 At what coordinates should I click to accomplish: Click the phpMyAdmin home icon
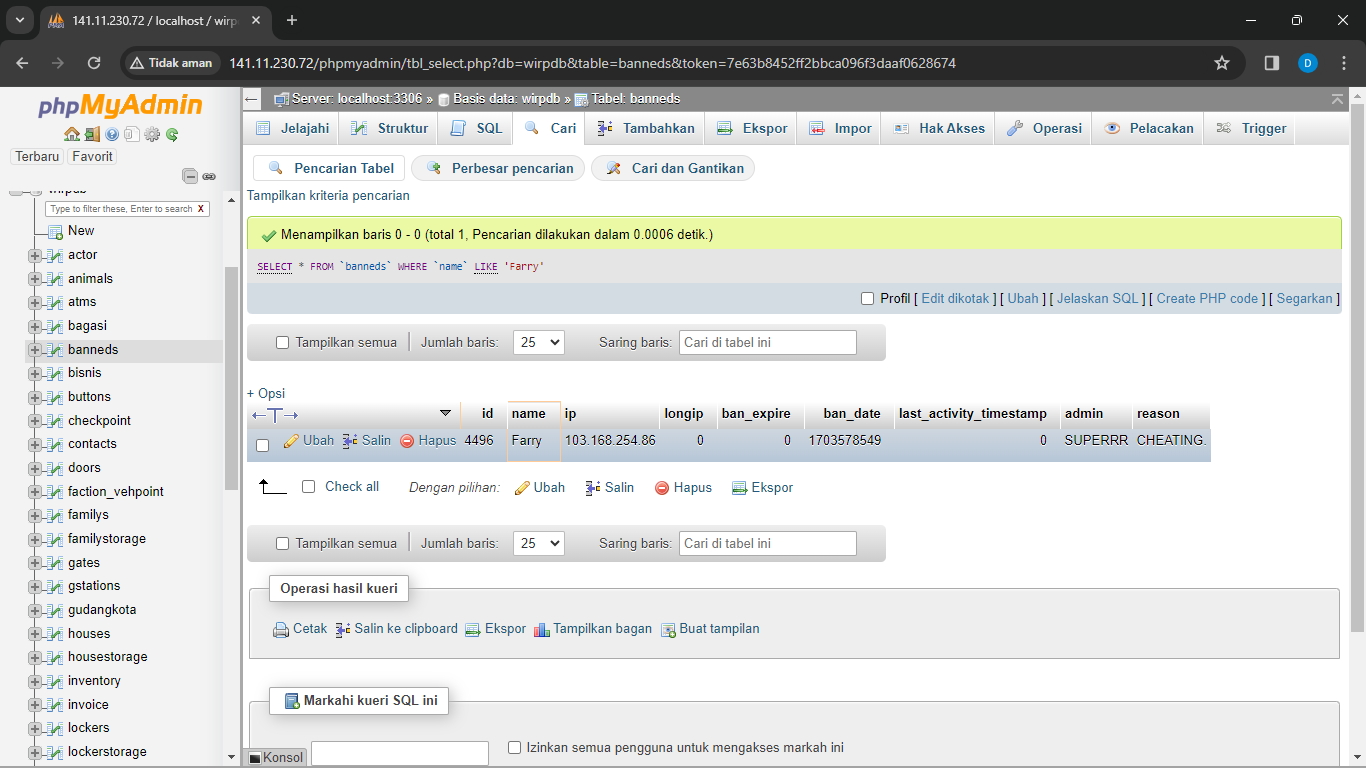(71, 134)
